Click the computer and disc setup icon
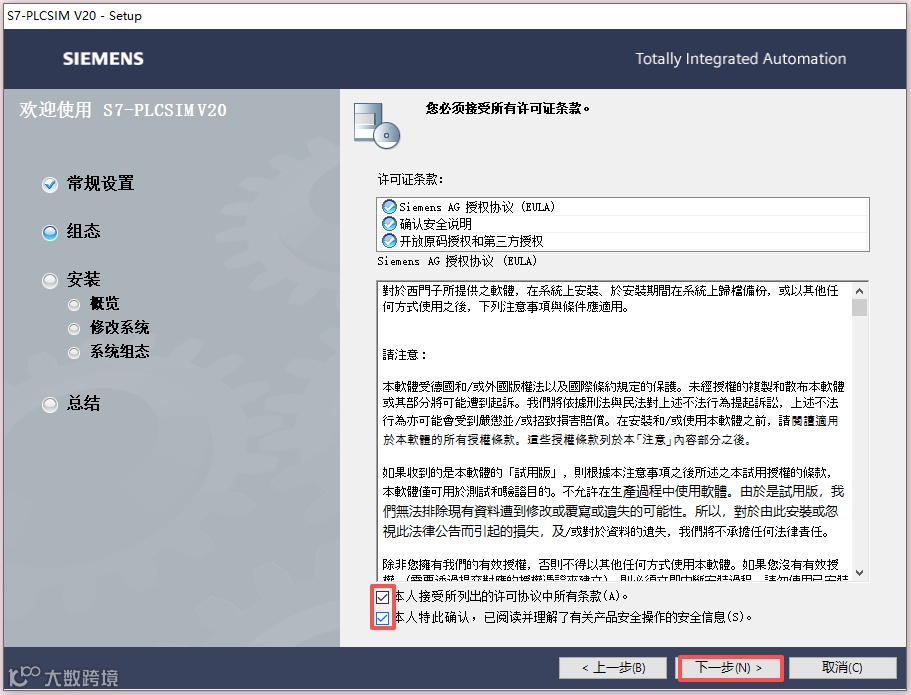 point(376,125)
